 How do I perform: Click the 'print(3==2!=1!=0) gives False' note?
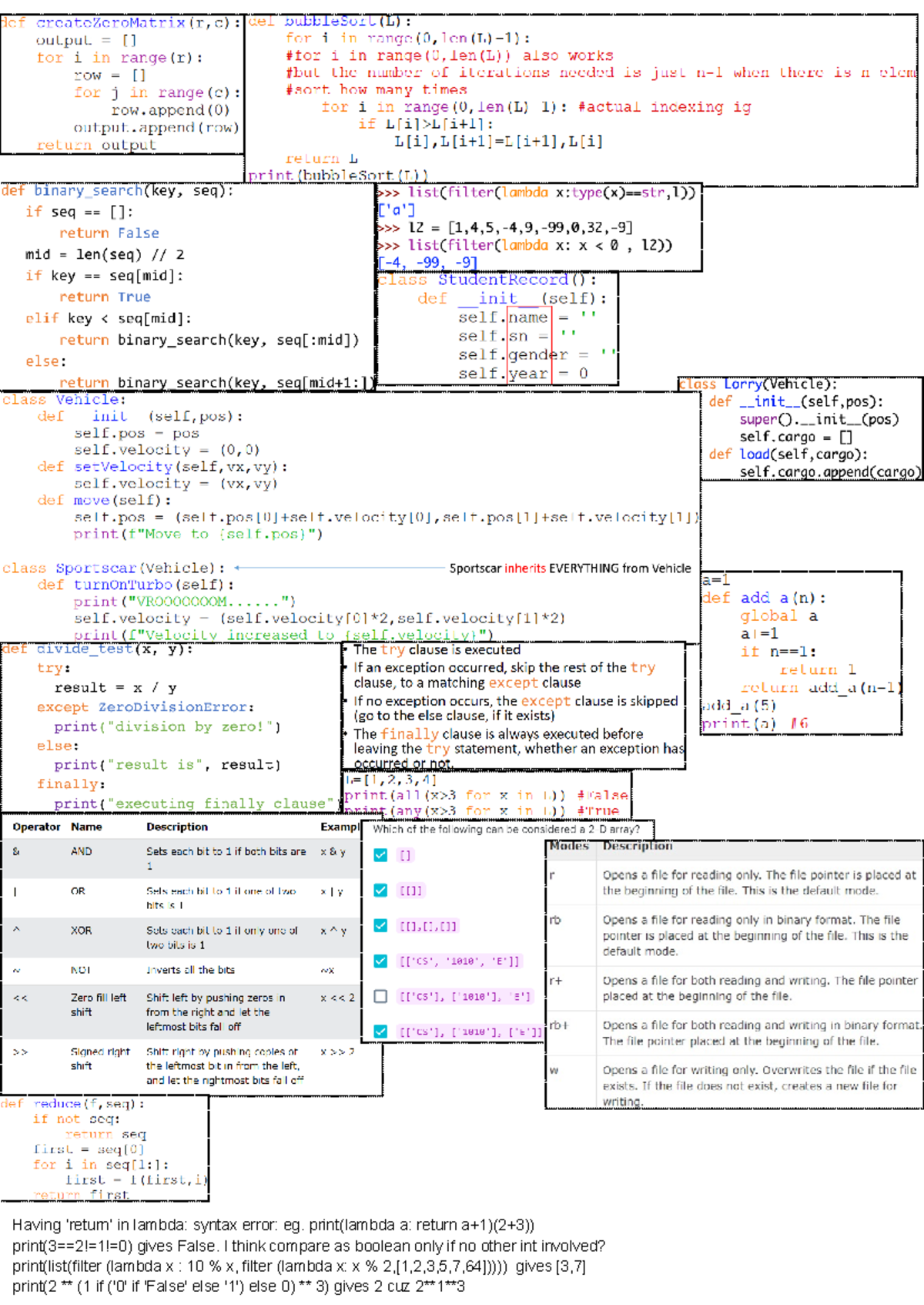click(309, 1246)
